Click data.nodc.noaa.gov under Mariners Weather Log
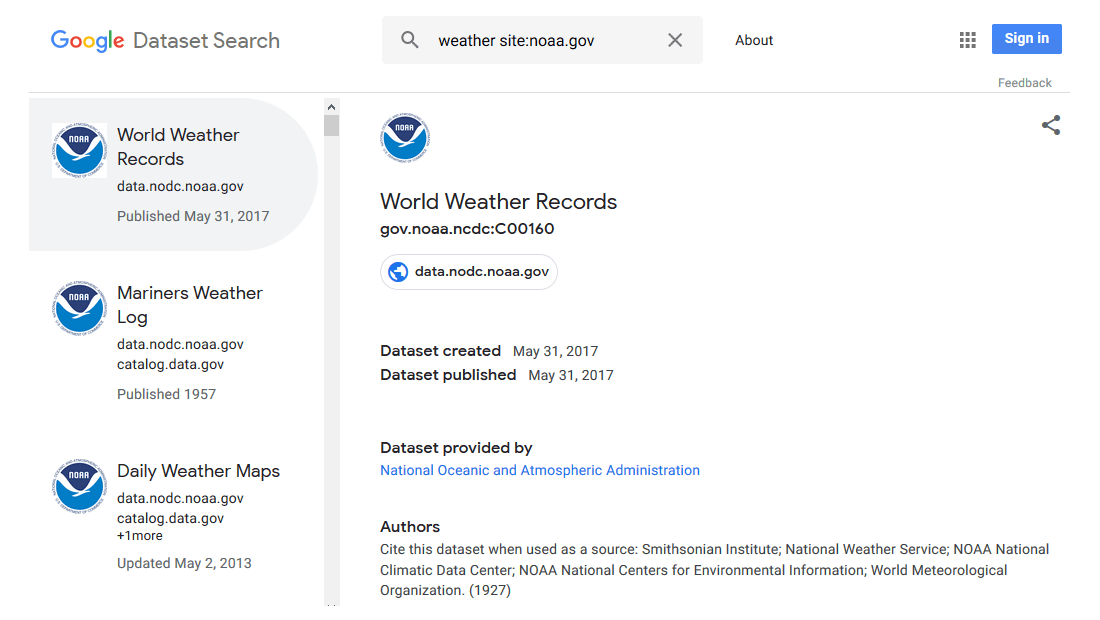The height and width of the screenshot is (620, 1100). 180,344
